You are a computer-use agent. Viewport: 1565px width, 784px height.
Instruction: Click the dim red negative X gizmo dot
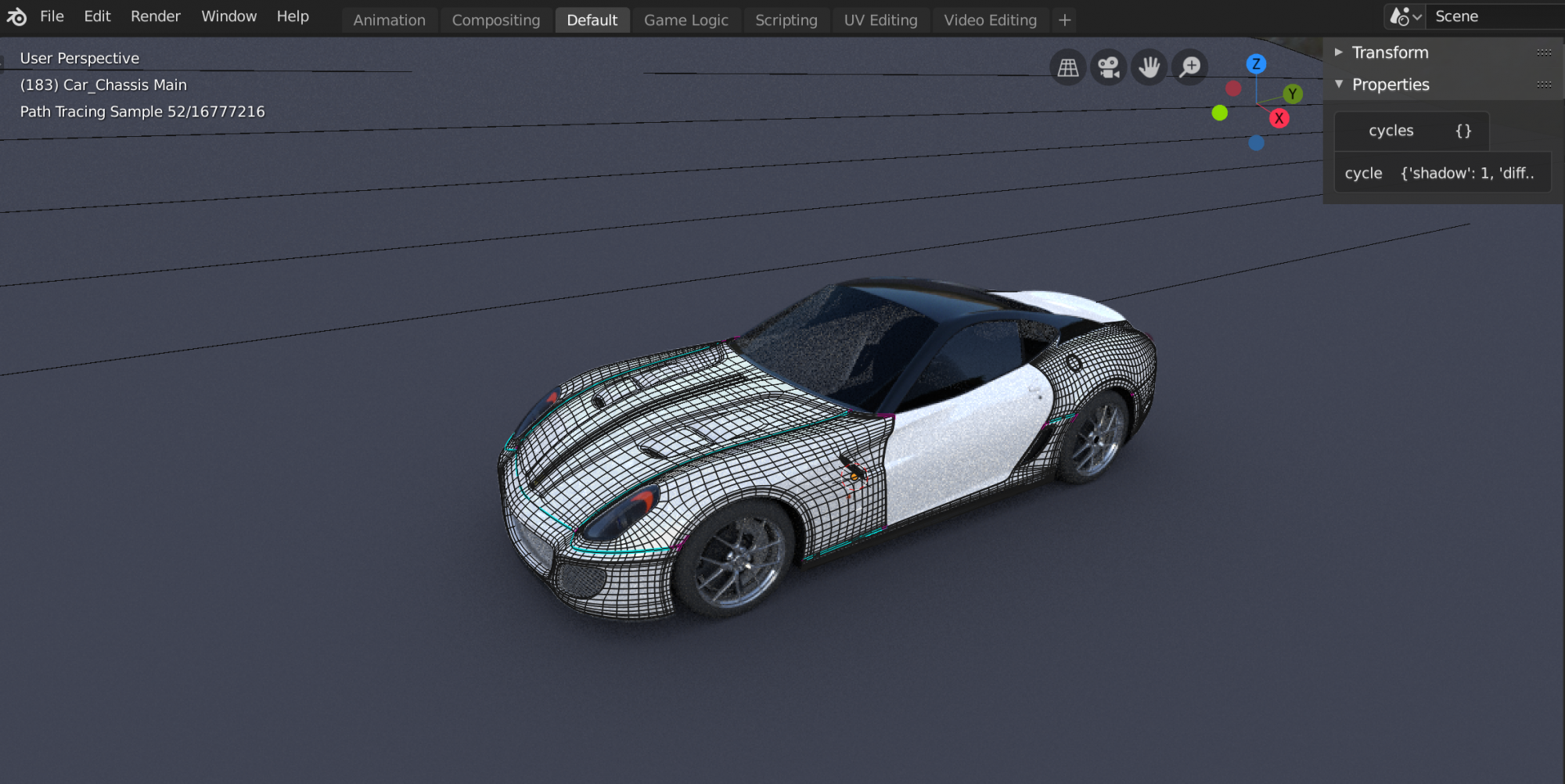[x=1234, y=88]
